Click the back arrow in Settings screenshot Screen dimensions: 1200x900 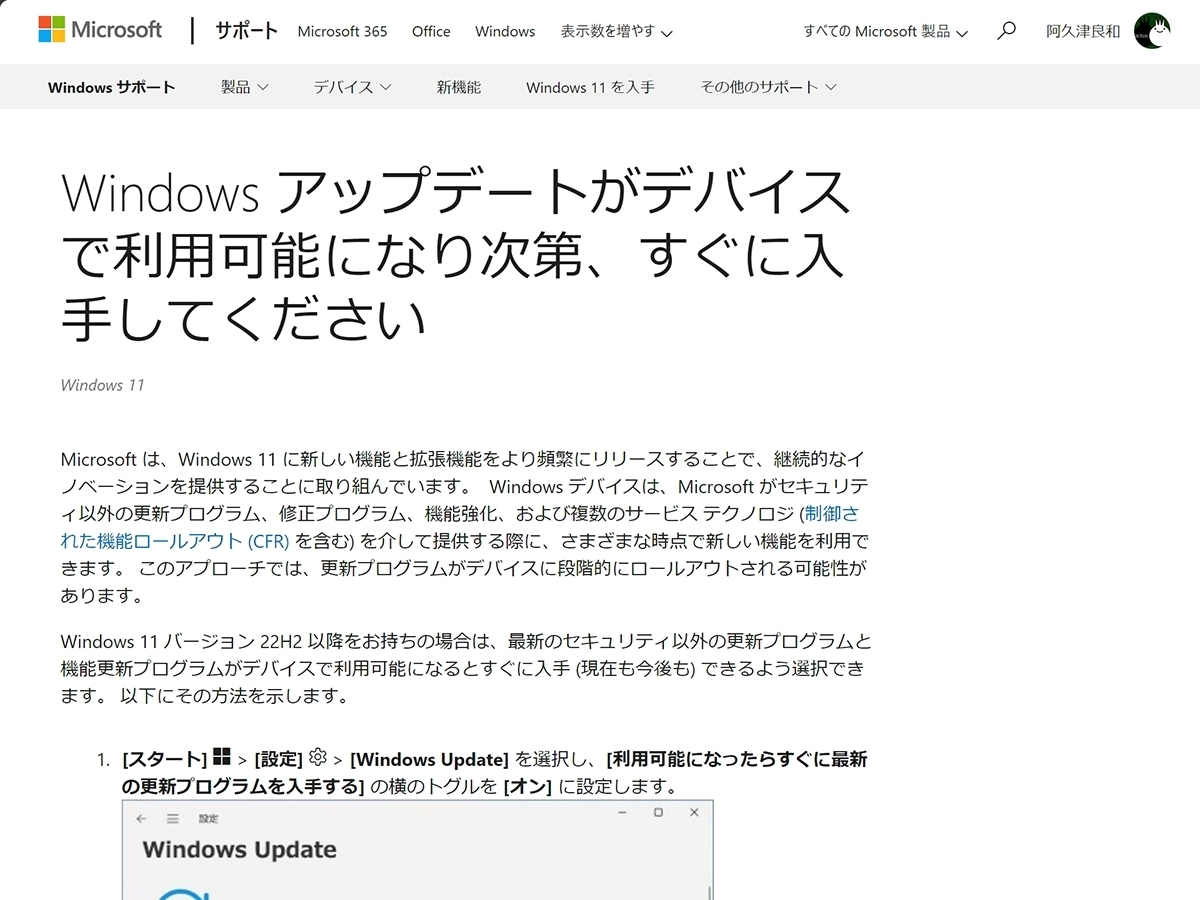(141, 818)
